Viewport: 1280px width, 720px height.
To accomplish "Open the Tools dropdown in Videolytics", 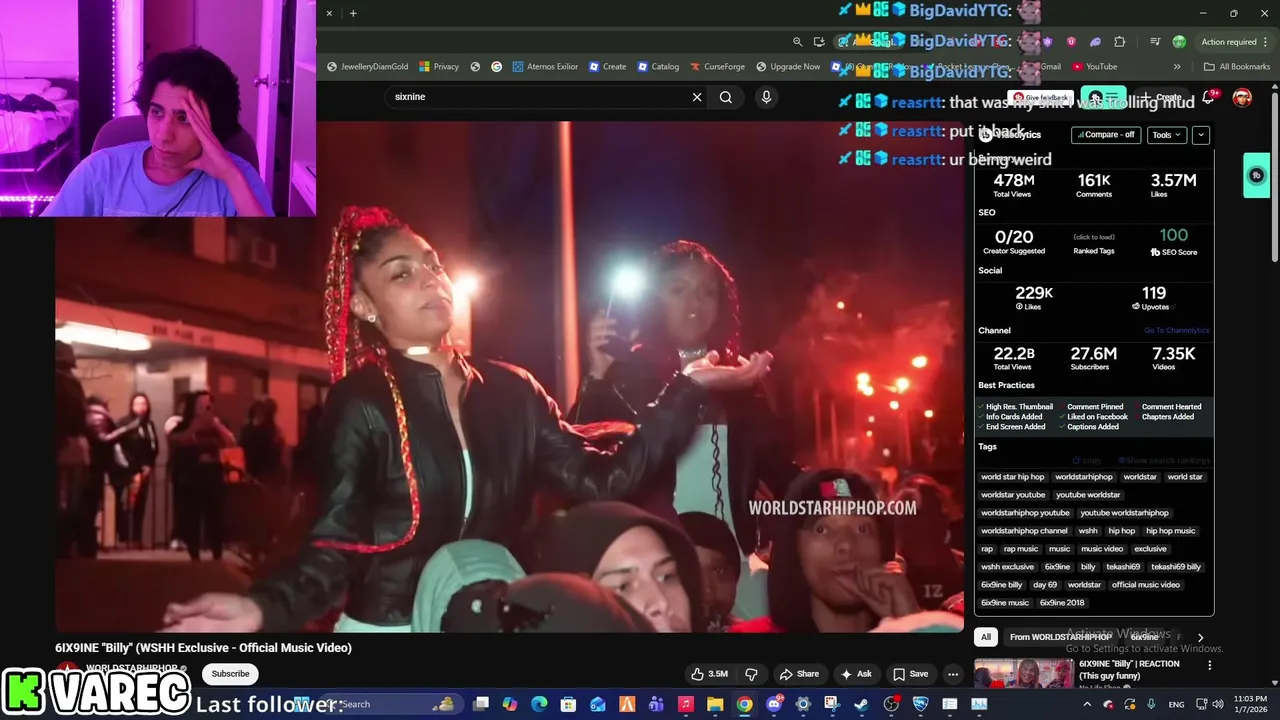I will tap(1166, 135).
